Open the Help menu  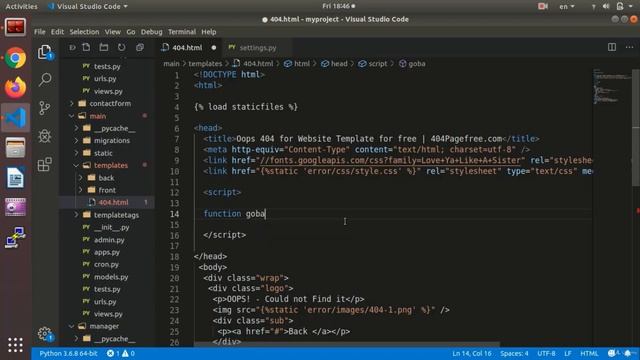(x=209, y=32)
